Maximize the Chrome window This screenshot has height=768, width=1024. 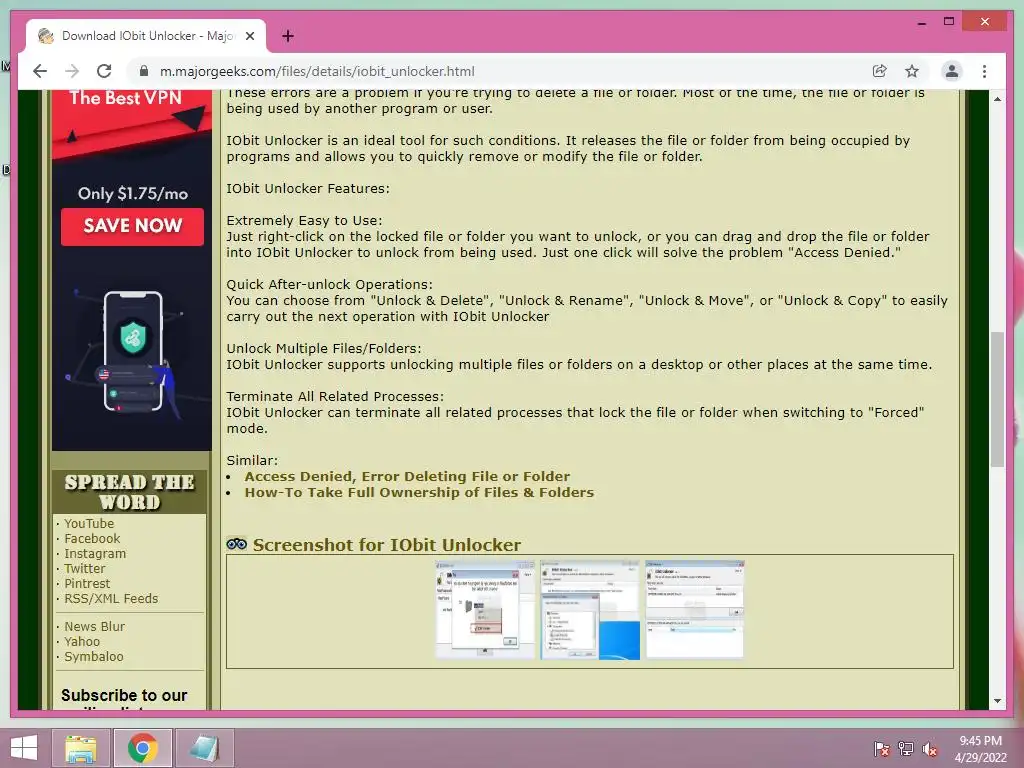coord(949,22)
